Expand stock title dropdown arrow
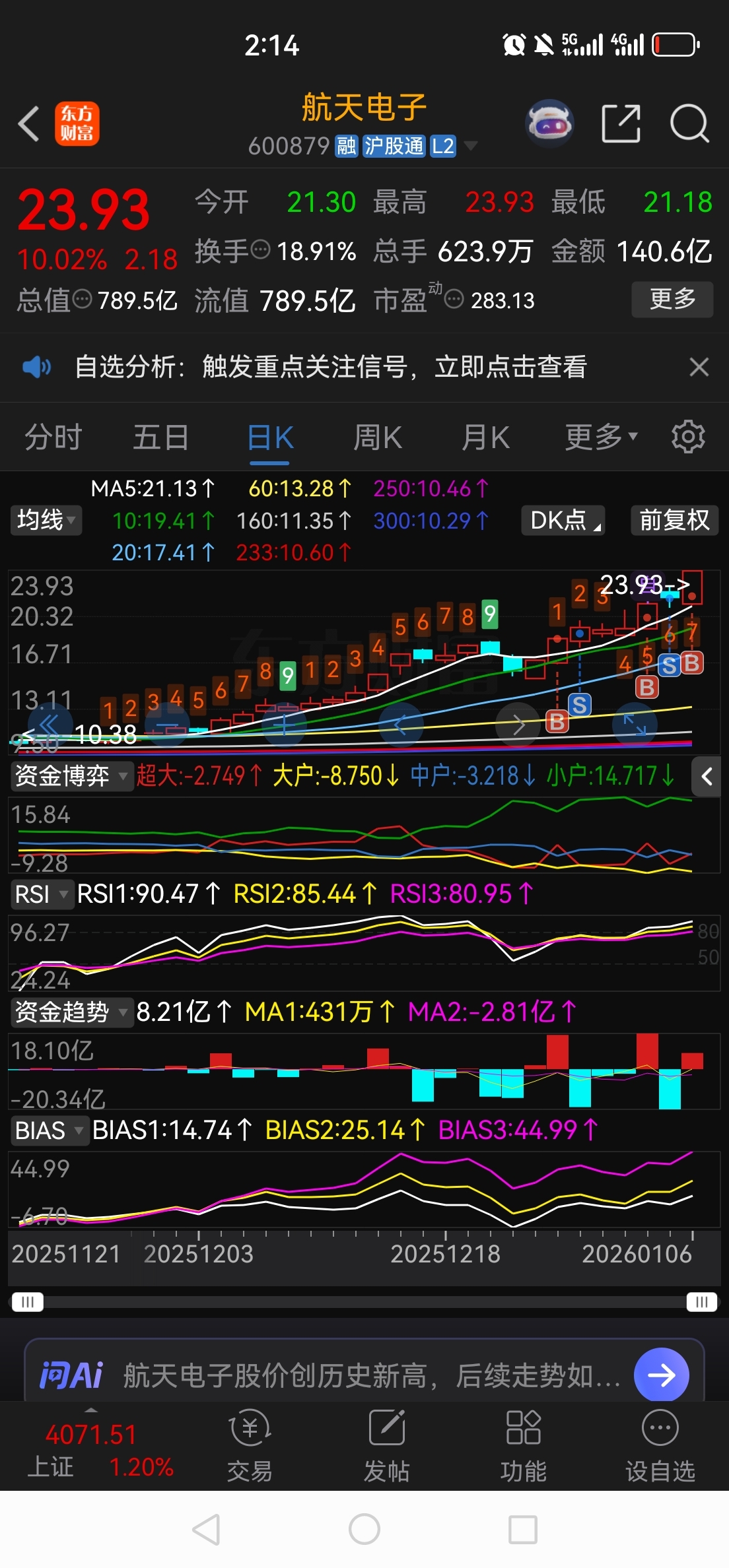The width and height of the screenshot is (729, 1568). click(x=470, y=145)
